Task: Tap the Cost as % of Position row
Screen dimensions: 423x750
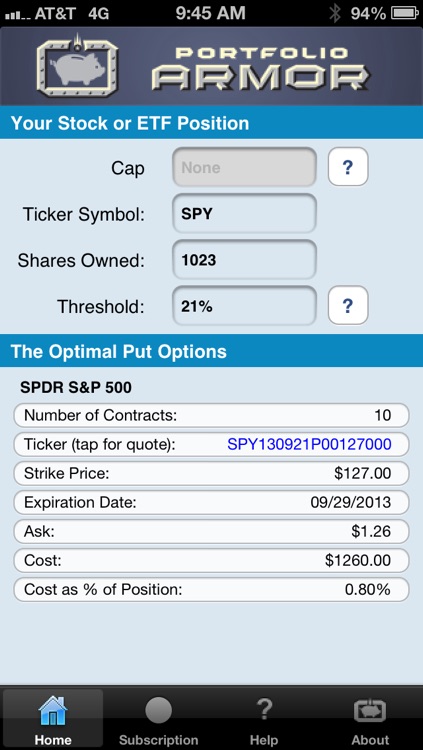Action: point(211,590)
